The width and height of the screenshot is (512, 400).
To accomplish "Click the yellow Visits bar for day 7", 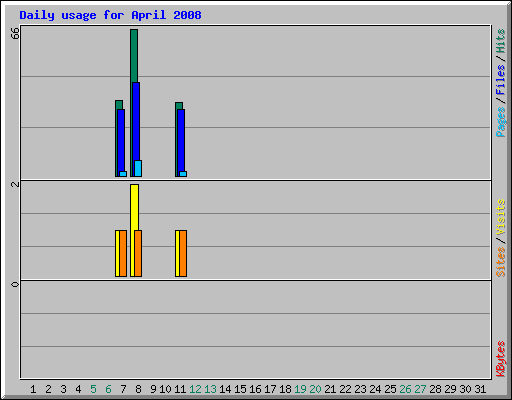I will [117, 253].
